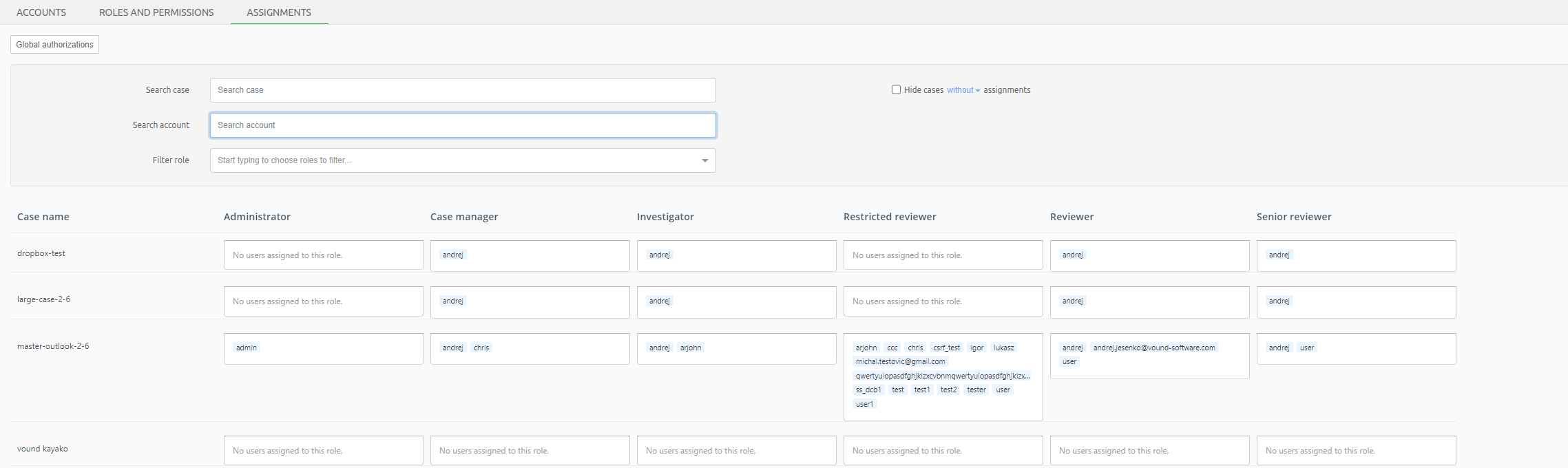Open dropbox-test Administrator assignment box
The width and height of the screenshot is (1568, 468).
[x=323, y=255]
